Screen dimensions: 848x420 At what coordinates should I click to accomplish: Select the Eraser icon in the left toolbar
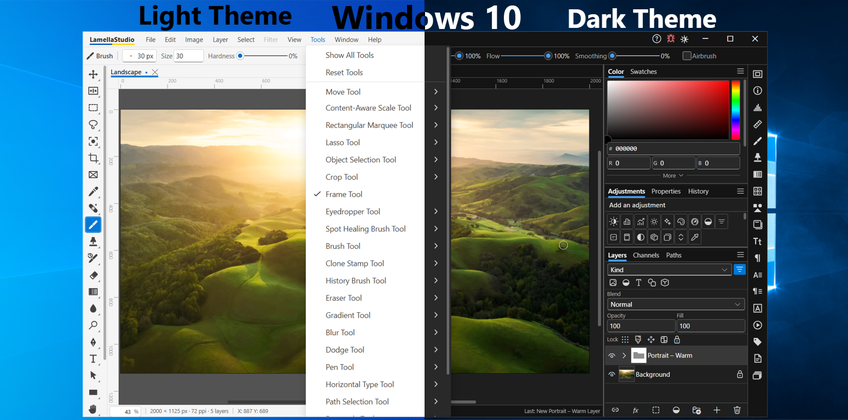[x=93, y=275]
